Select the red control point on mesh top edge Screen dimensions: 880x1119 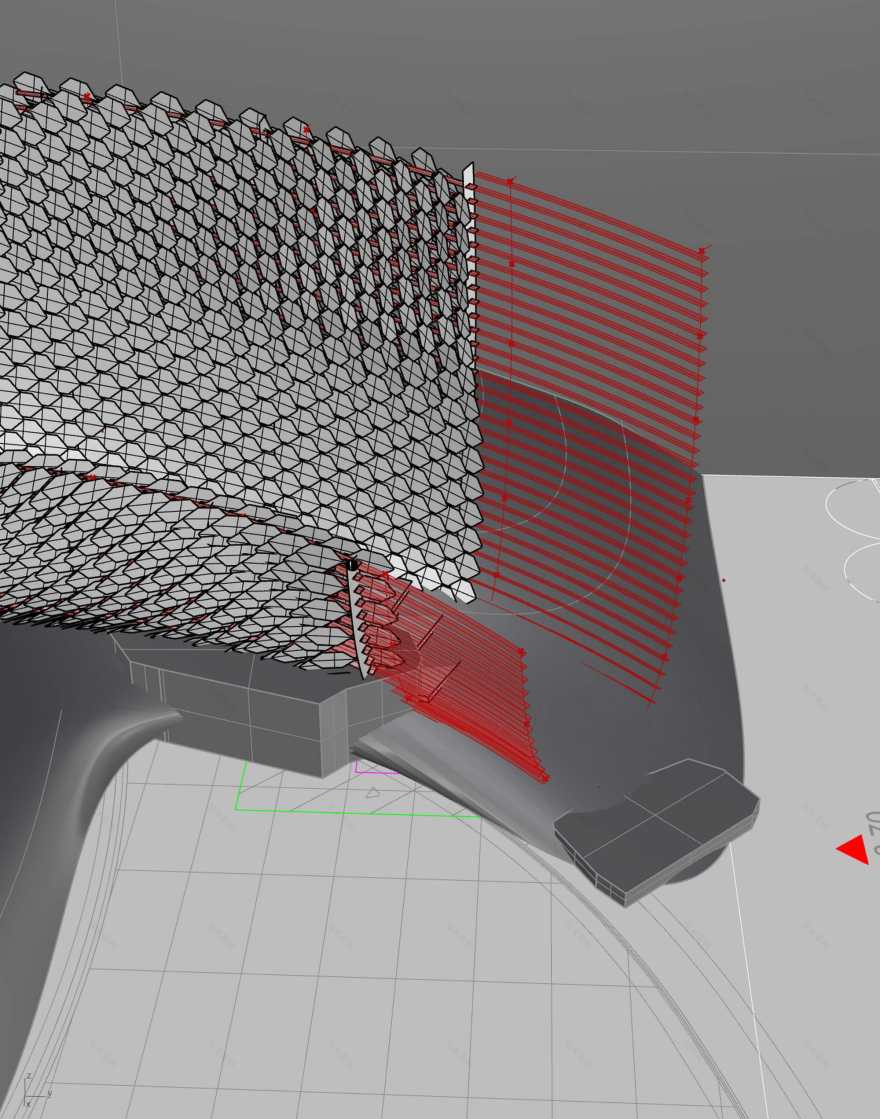coord(306,129)
